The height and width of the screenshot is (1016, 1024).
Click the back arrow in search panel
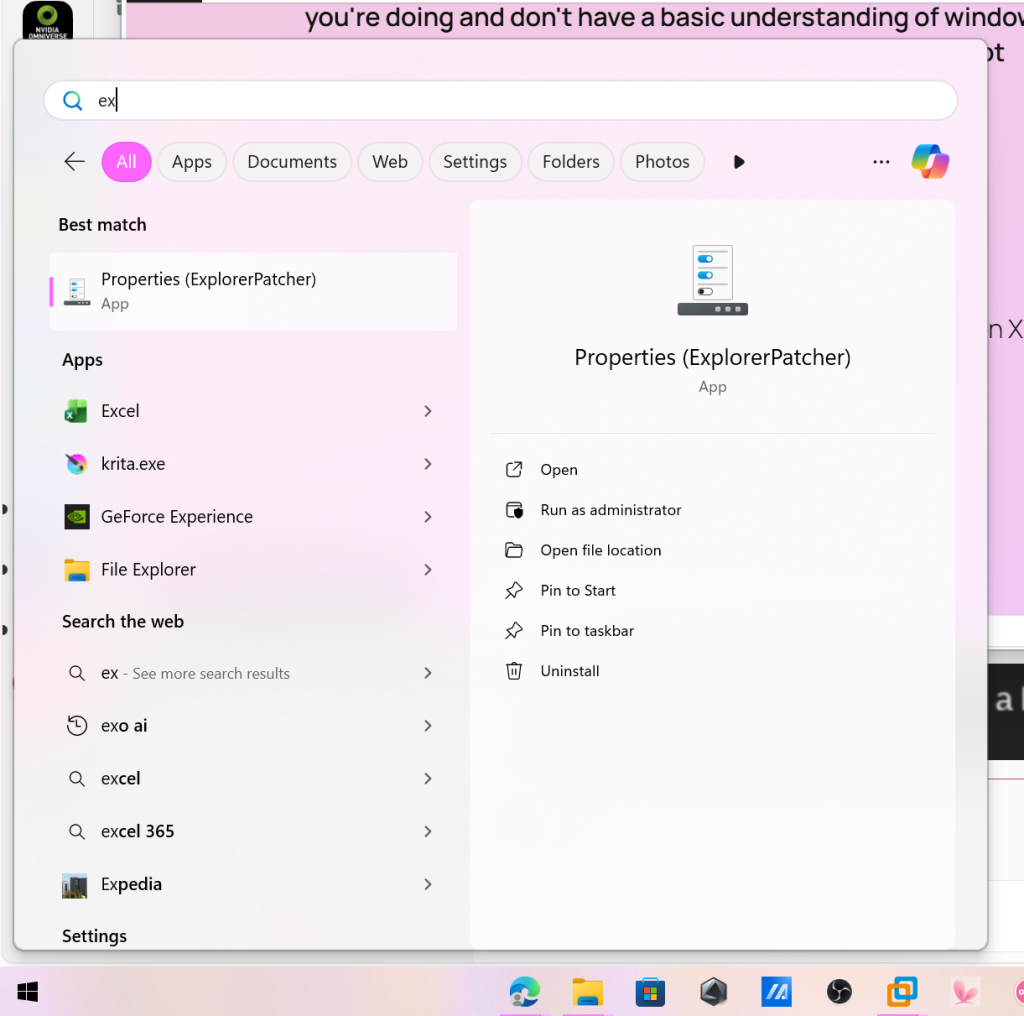(74, 162)
